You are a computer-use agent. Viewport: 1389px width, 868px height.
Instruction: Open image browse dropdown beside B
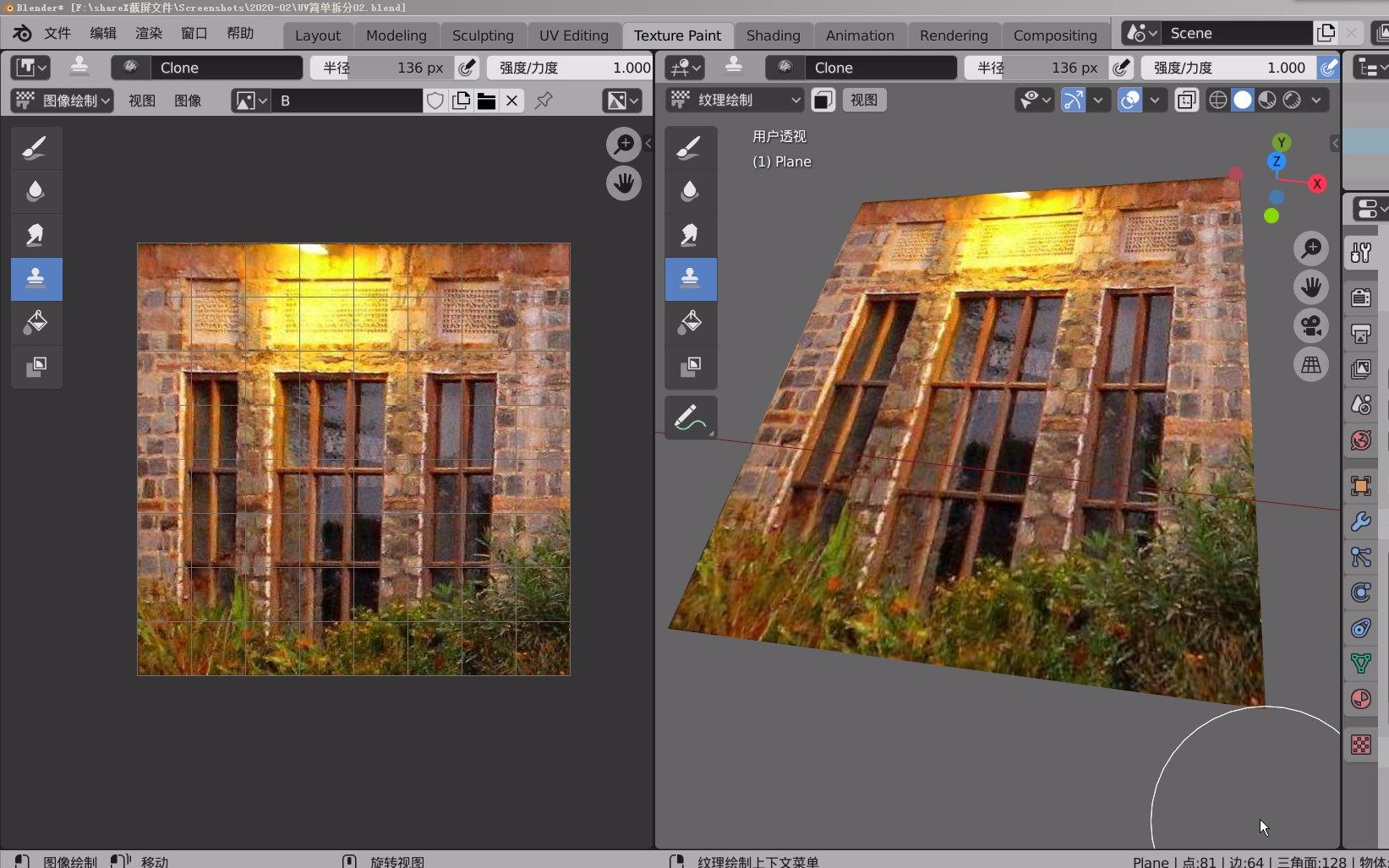coord(251,101)
